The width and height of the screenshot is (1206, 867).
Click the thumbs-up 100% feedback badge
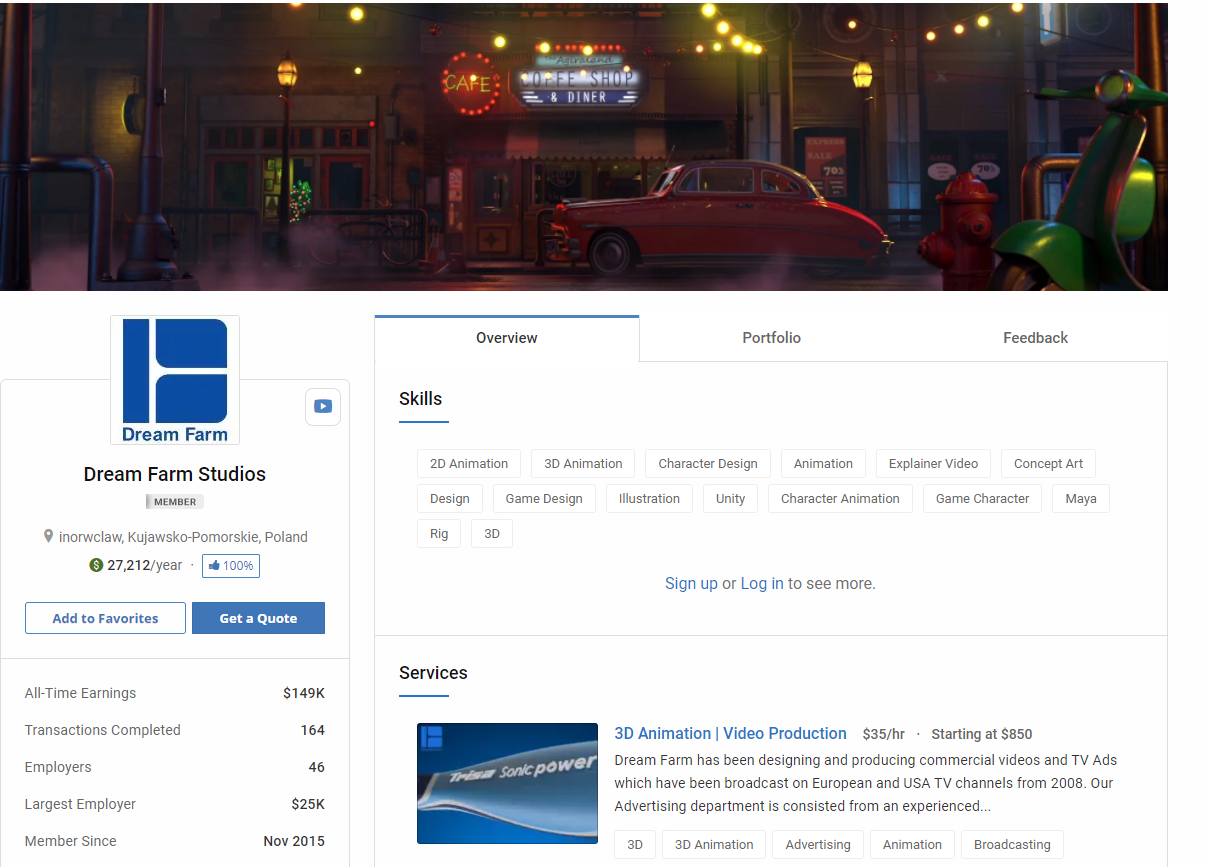click(230, 565)
